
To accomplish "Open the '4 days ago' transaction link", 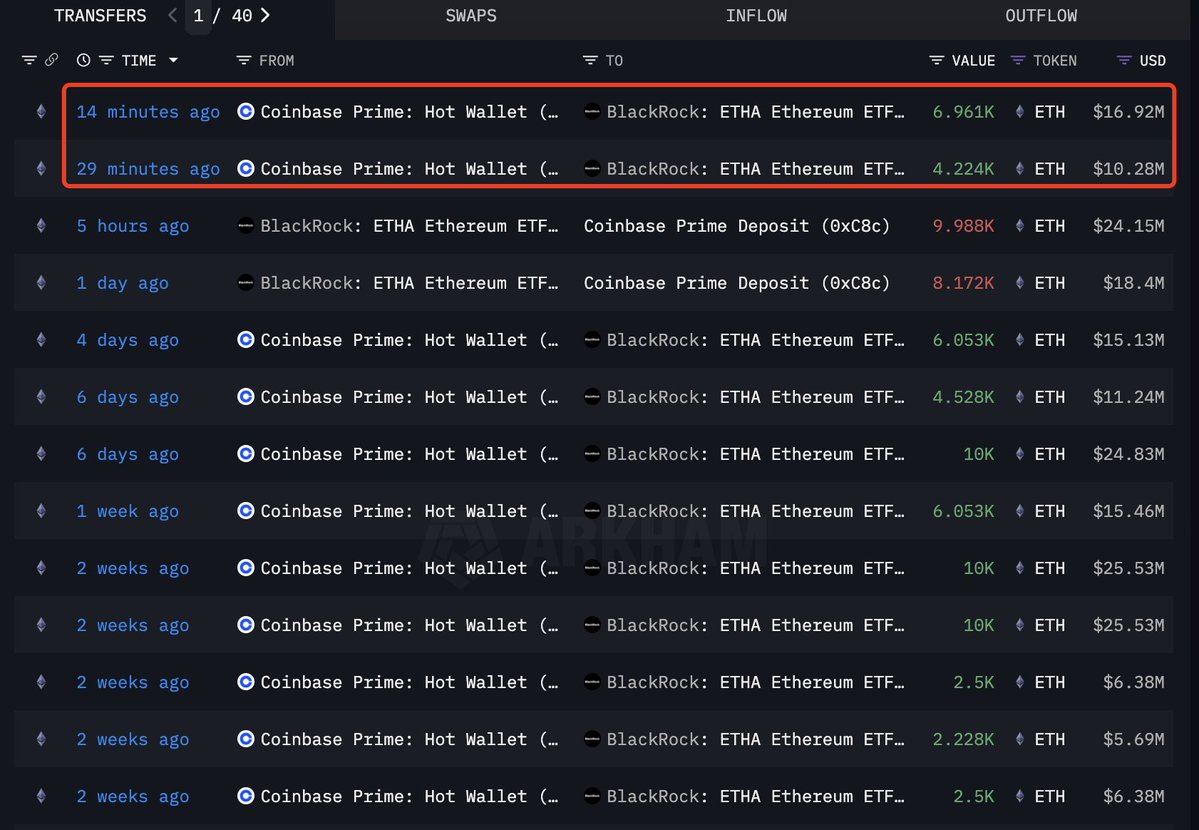I will (127, 340).
